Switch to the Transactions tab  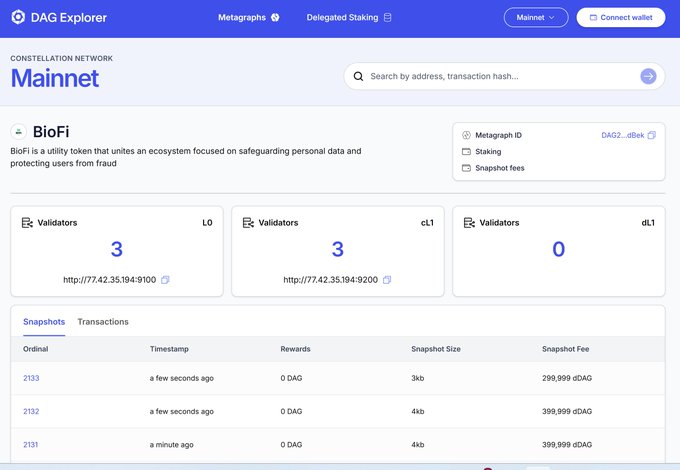(x=103, y=322)
